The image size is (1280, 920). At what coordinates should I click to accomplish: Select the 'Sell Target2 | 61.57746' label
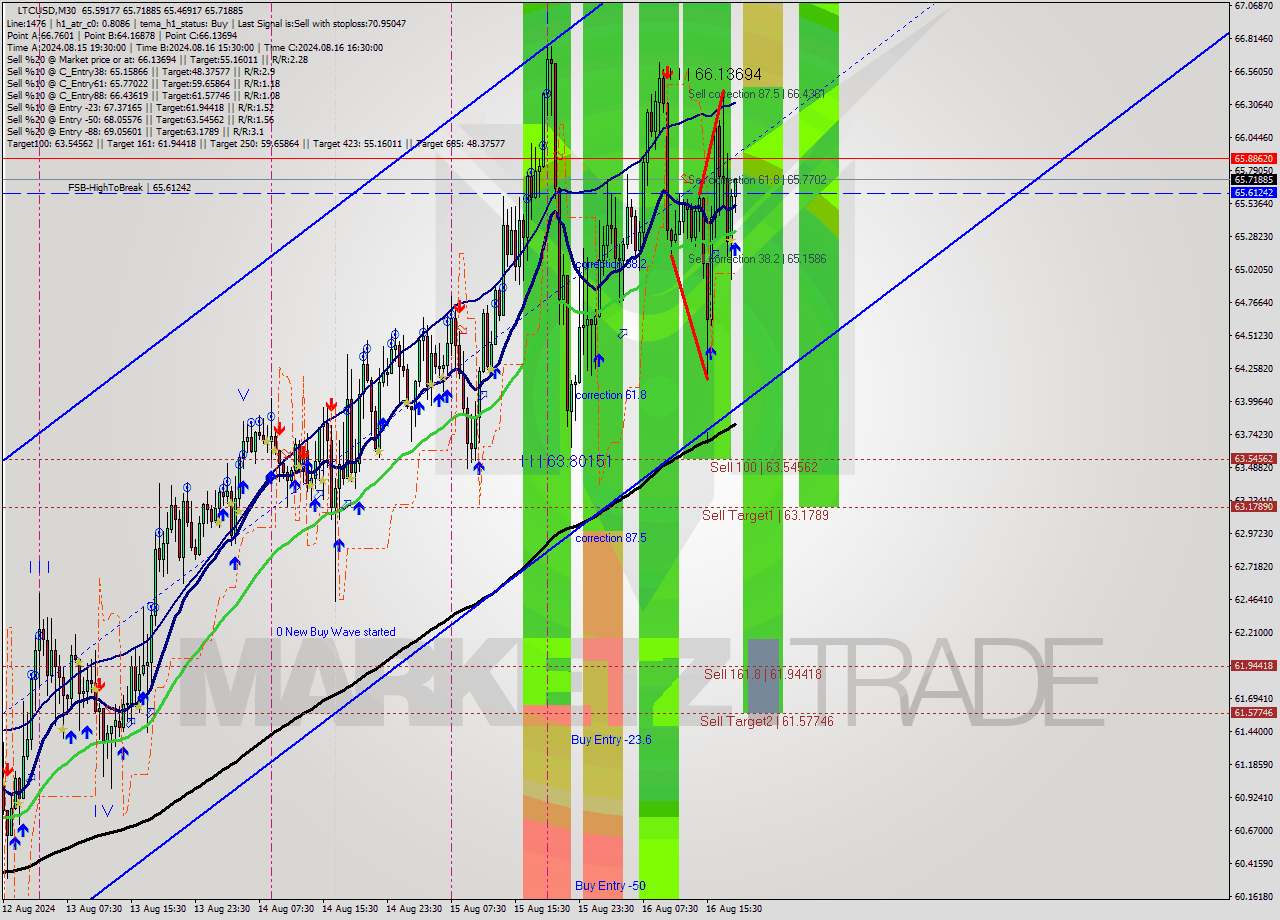(766, 720)
